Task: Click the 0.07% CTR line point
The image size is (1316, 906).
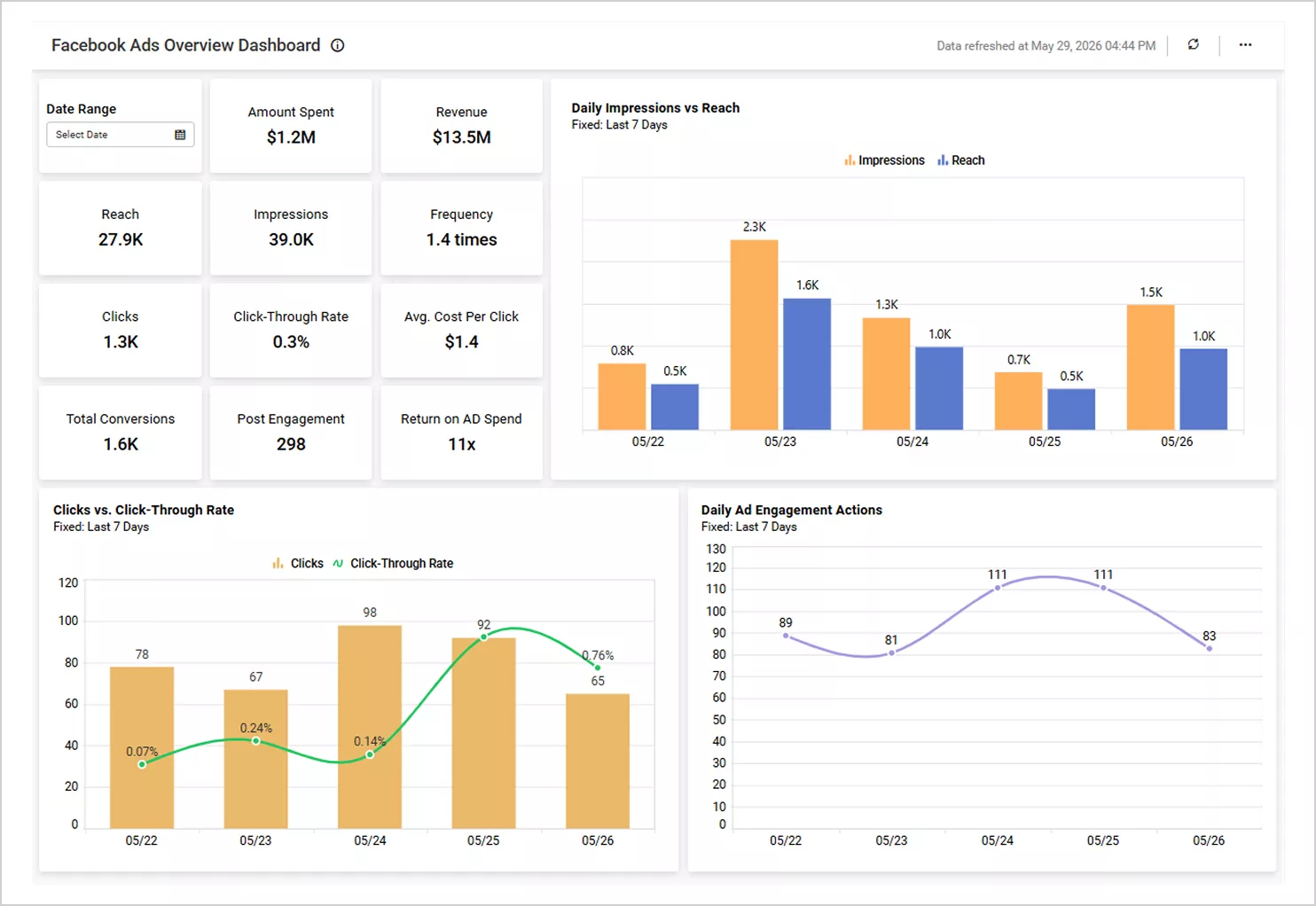Action: coord(142,764)
